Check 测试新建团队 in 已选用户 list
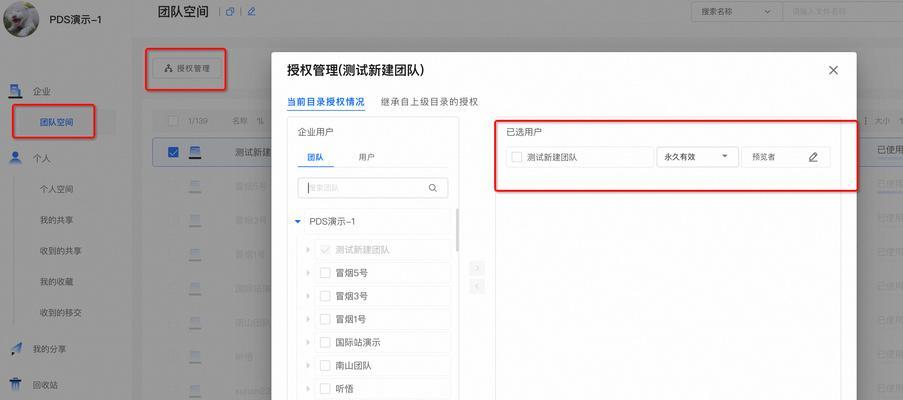Image resolution: width=903 pixels, height=400 pixels. [x=517, y=157]
